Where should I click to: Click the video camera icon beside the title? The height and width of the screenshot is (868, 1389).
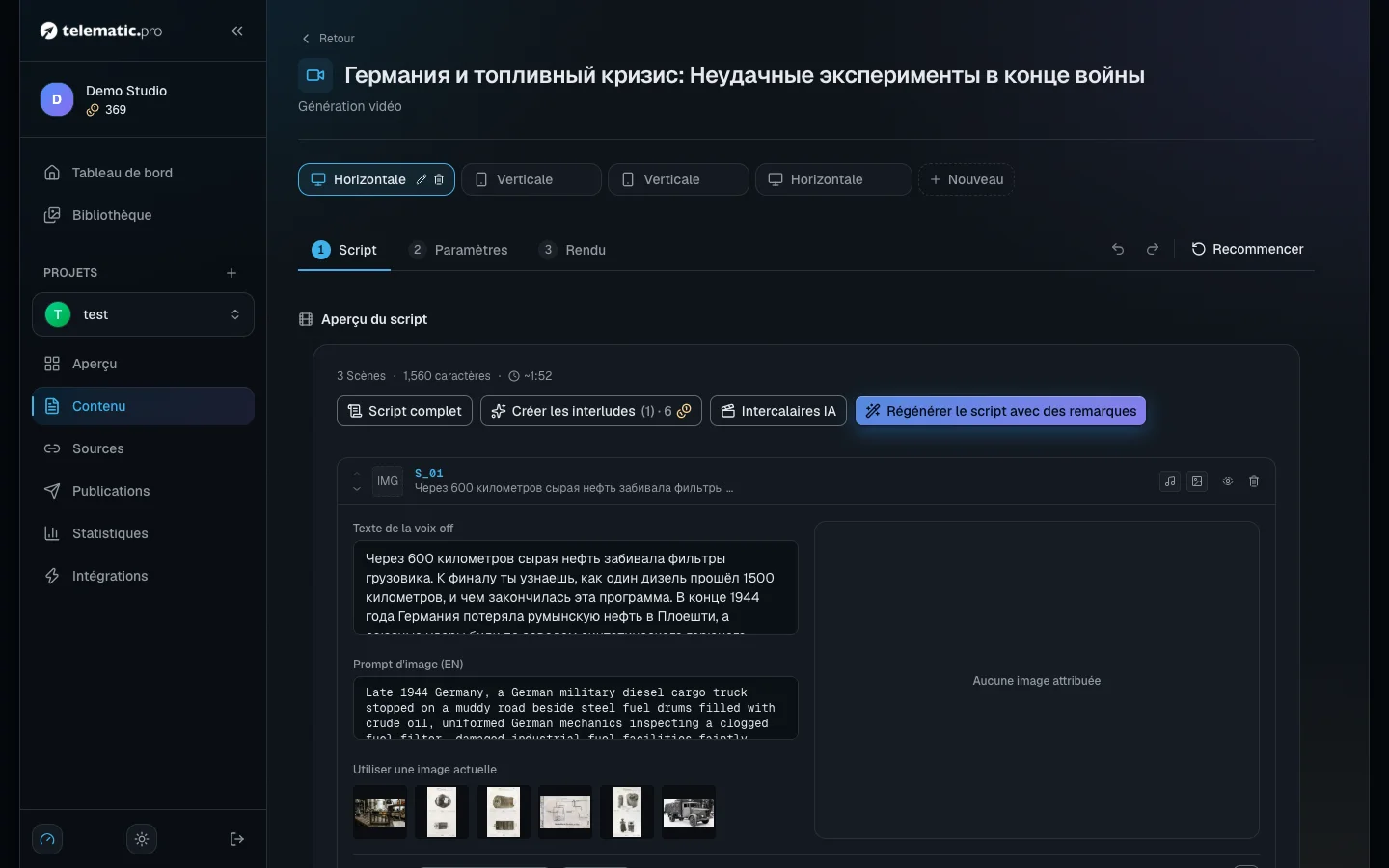(x=315, y=75)
